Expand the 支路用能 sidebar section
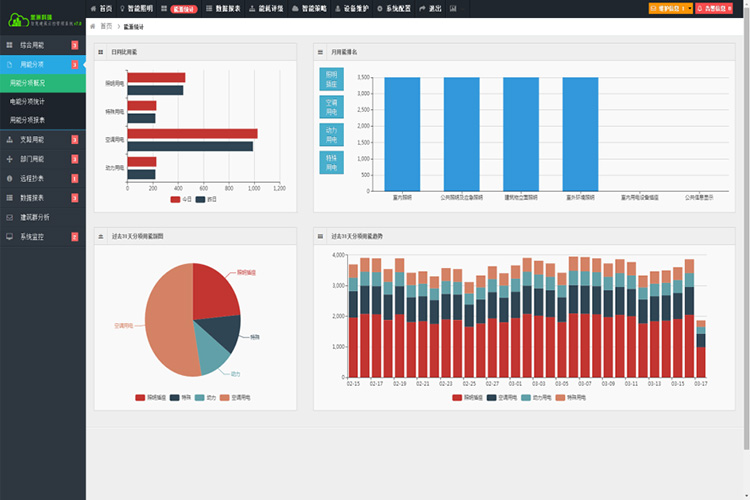This screenshot has height=500, width=750. [x=32, y=139]
